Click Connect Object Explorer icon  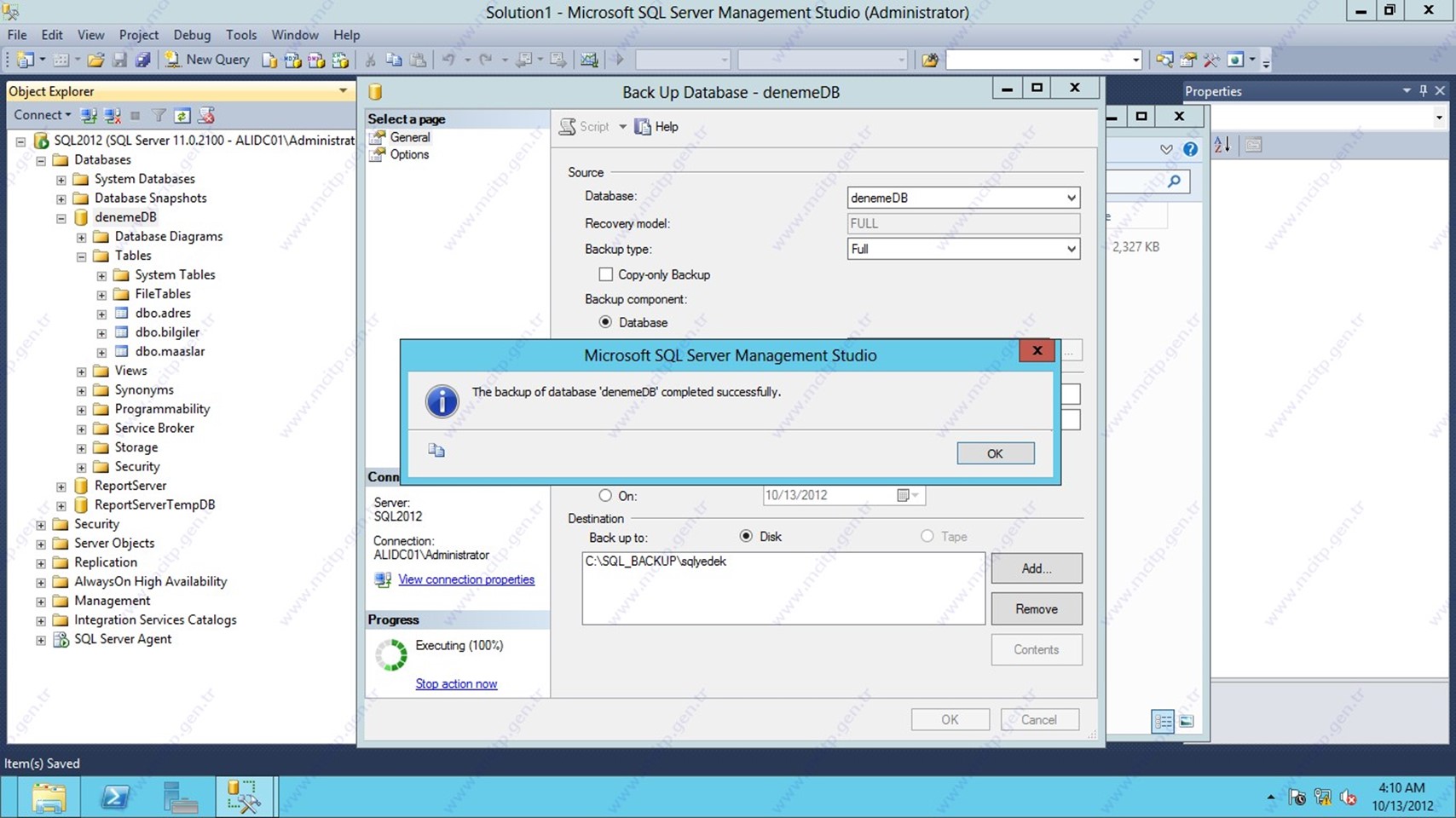[88, 115]
